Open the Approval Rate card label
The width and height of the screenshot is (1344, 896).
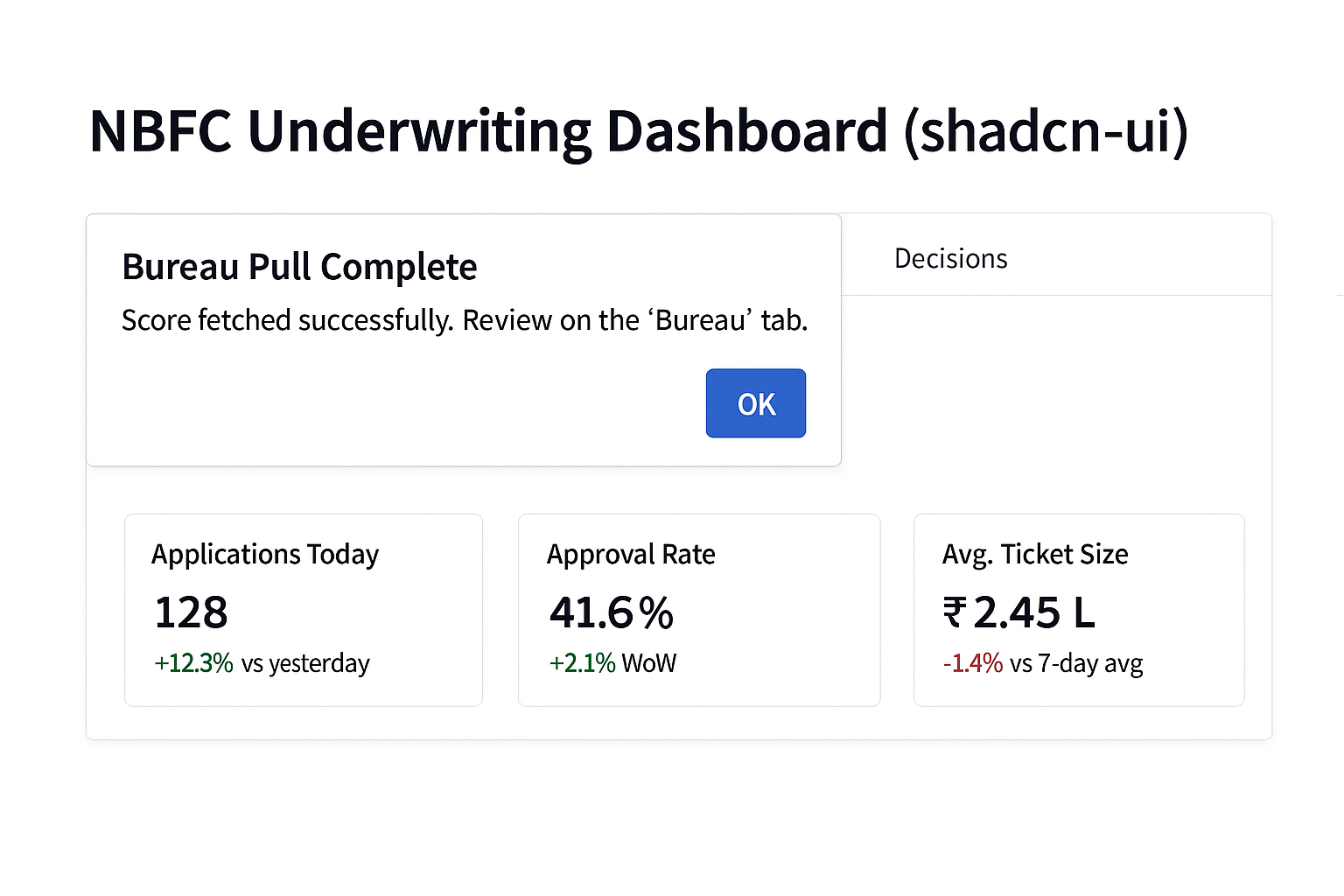tap(631, 555)
